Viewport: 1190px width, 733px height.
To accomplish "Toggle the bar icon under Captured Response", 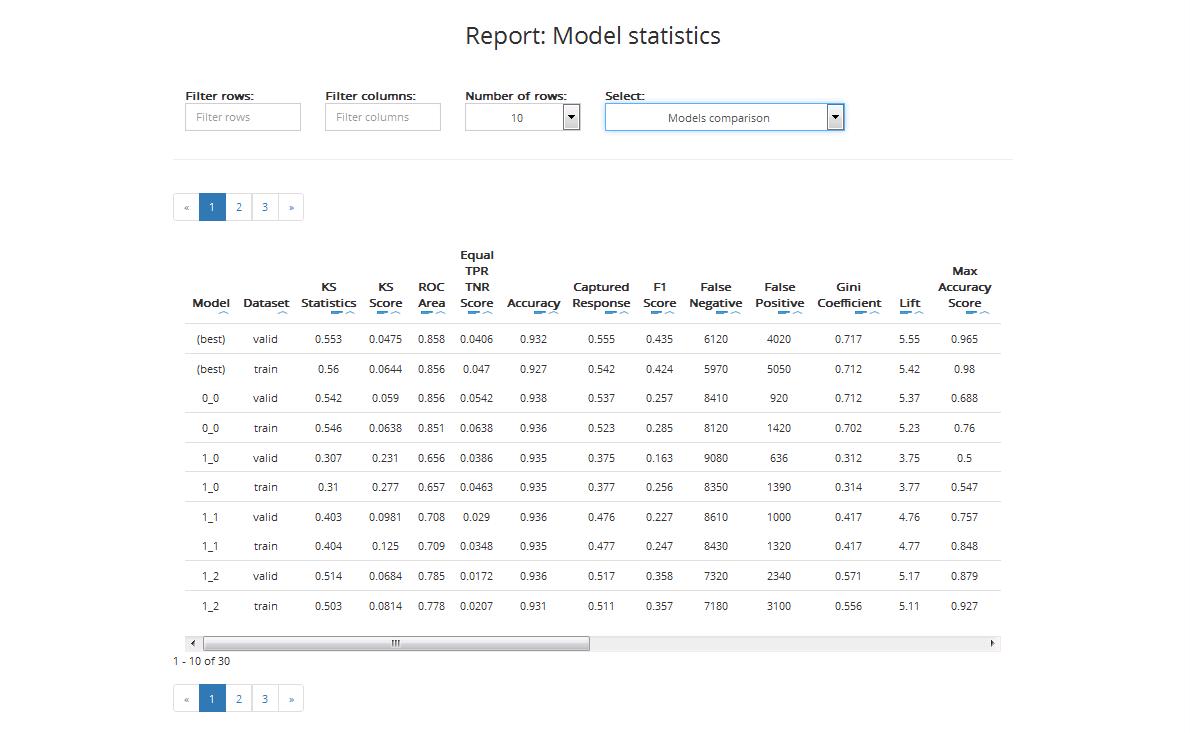I will (x=609, y=314).
